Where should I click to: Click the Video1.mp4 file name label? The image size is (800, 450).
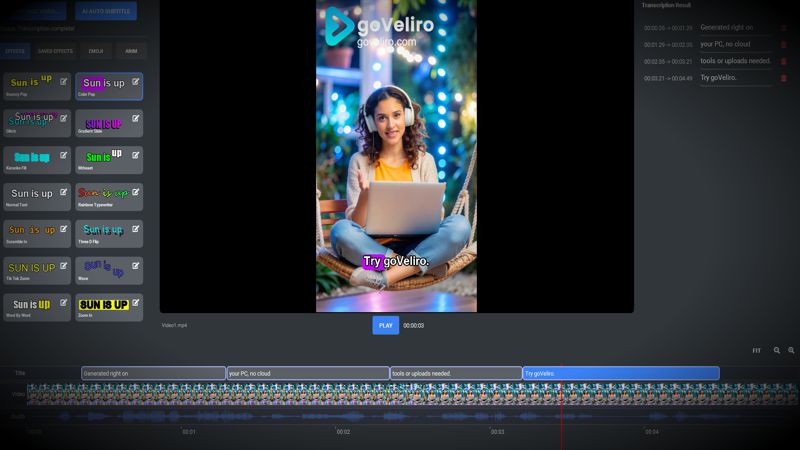click(174, 325)
